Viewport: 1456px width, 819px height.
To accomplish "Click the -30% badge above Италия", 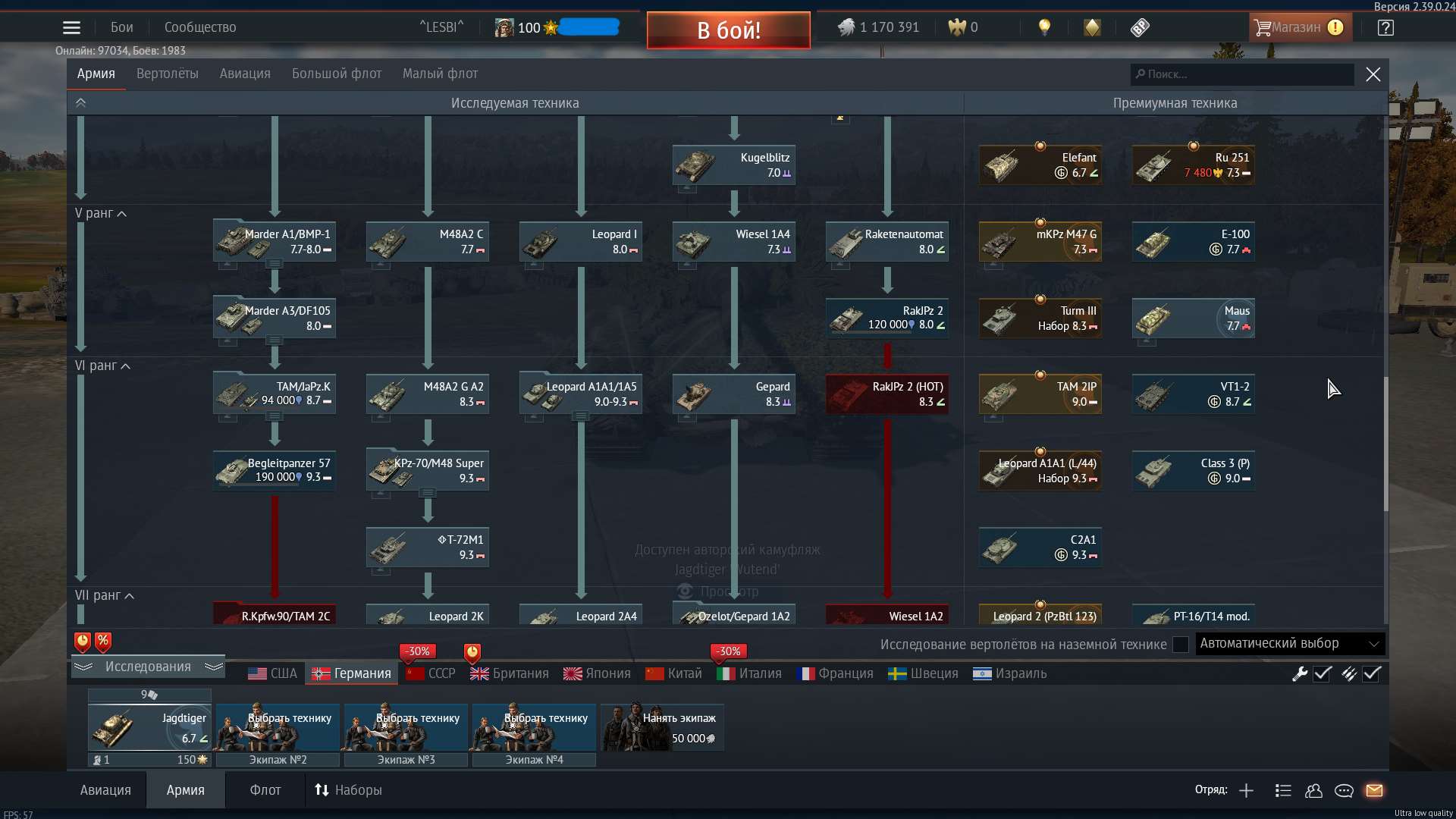I will [x=729, y=651].
